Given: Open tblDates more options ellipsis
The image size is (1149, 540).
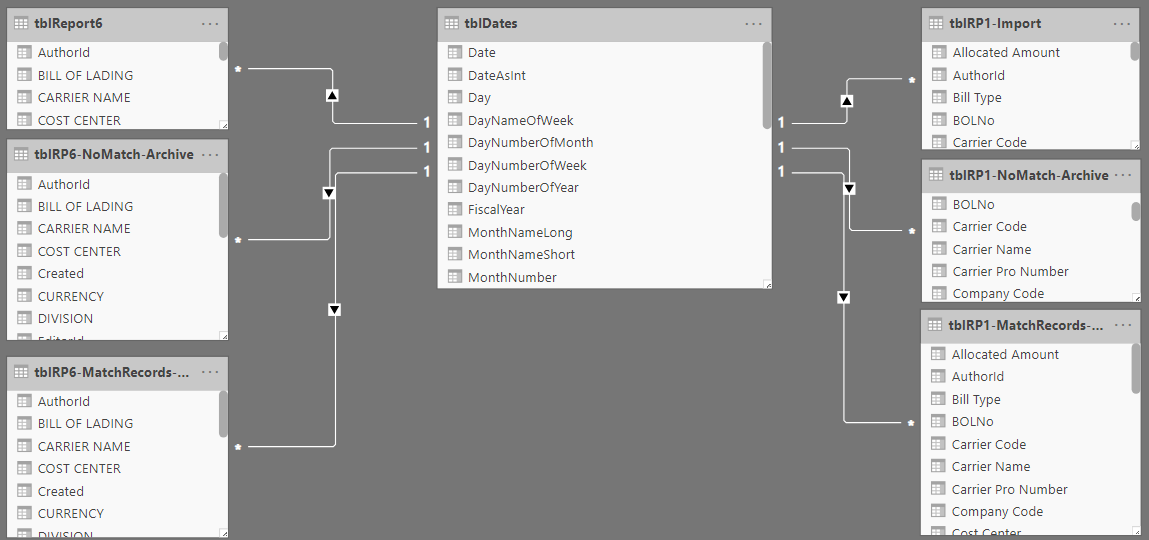Looking at the screenshot, I should click(753, 23).
